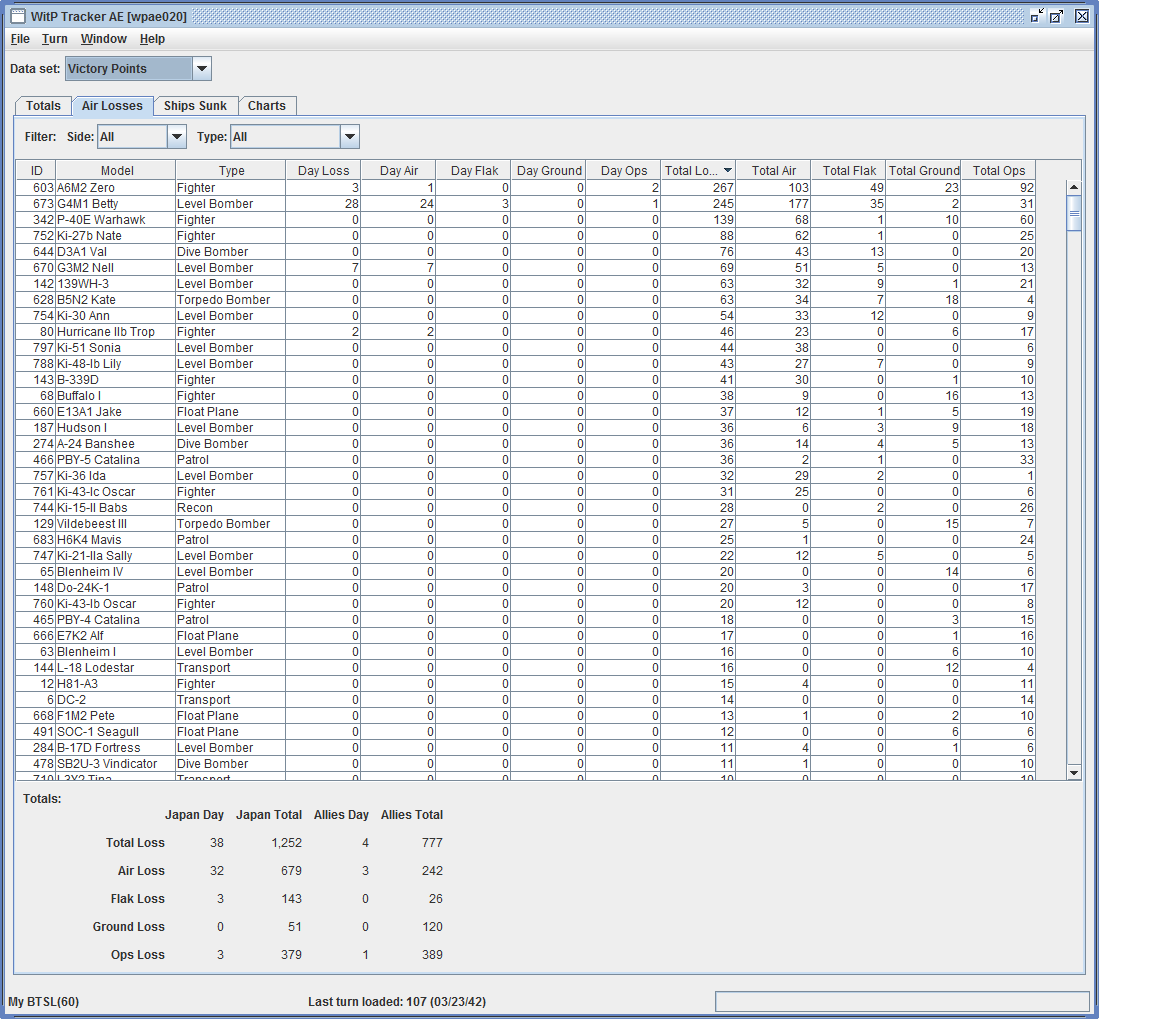Select the A6M2 Zero row
Screen dimensions: 1152x1019
click(526, 188)
